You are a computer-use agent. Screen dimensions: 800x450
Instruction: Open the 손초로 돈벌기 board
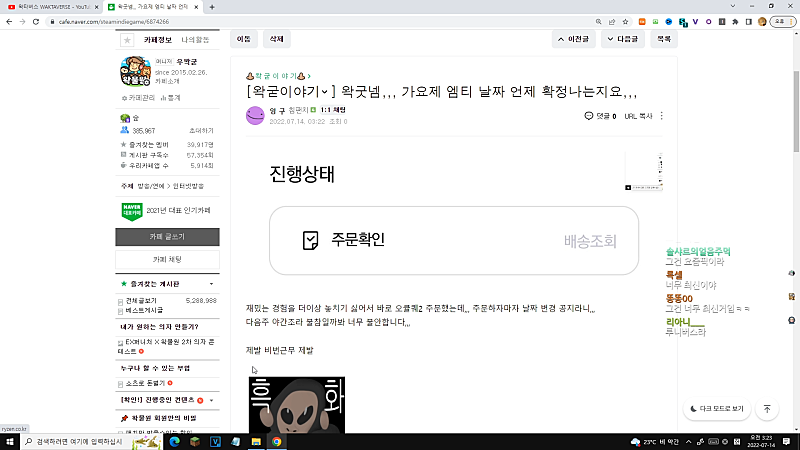145,383
